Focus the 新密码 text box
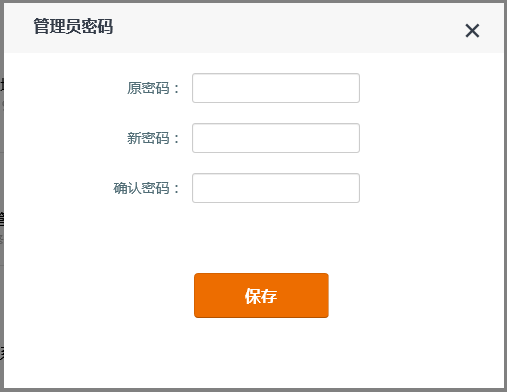Viewport: 507px width, 392px height. coord(276,138)
